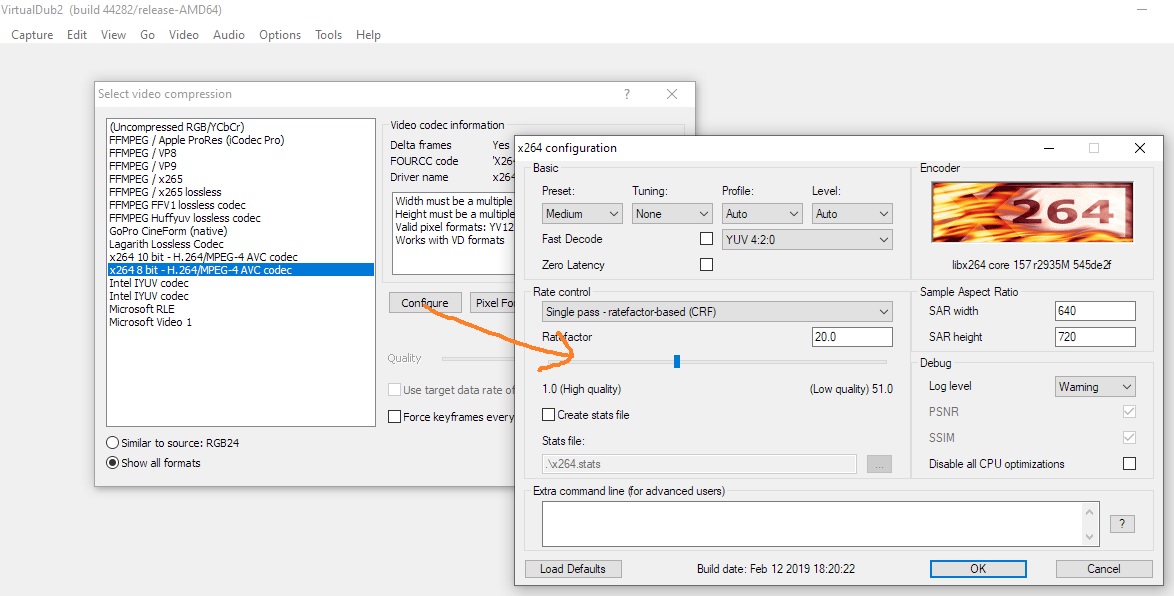1174x596 pixels.
Task: Close the Select video compression dialog
Action: tap(672, 94)
